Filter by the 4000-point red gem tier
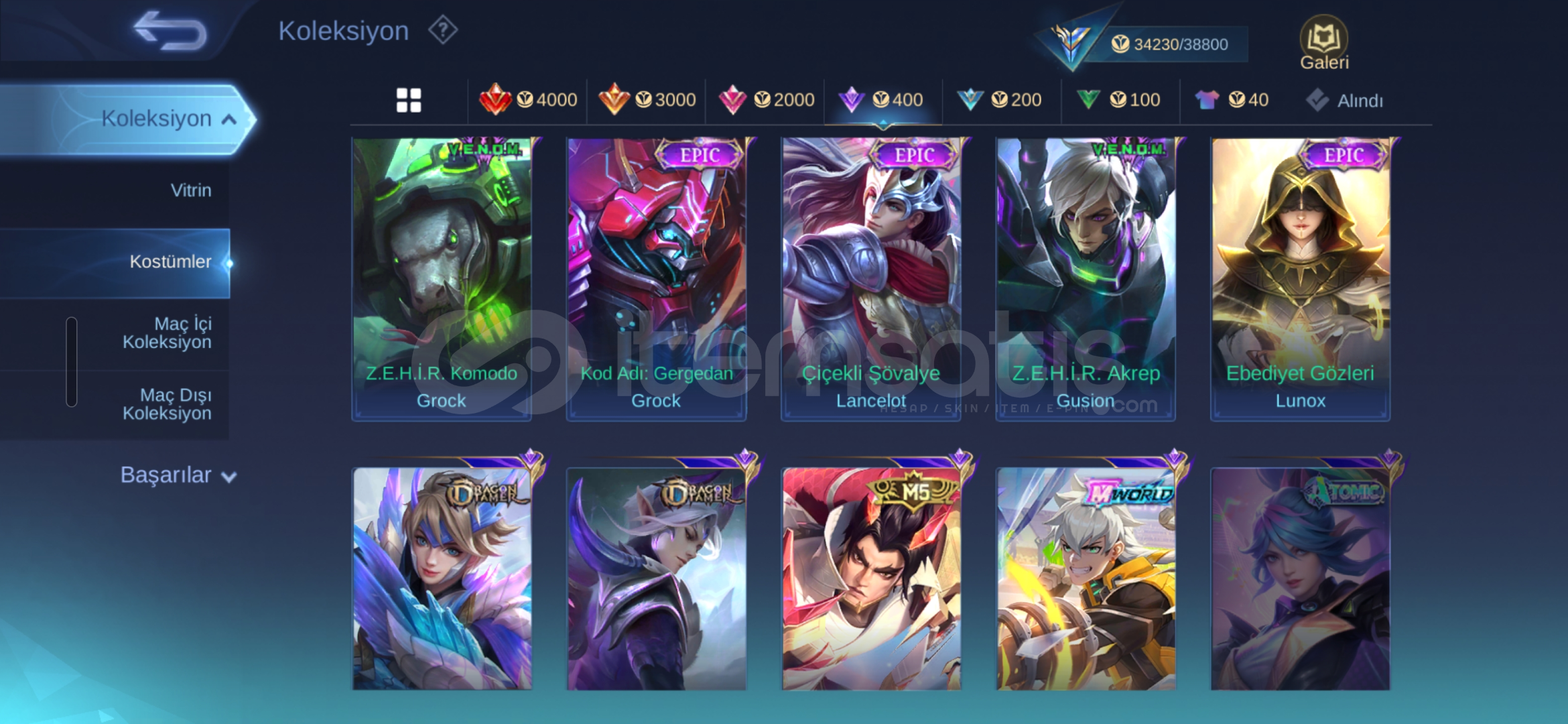This screenshot has height=724, width=1568. point(528,100)
